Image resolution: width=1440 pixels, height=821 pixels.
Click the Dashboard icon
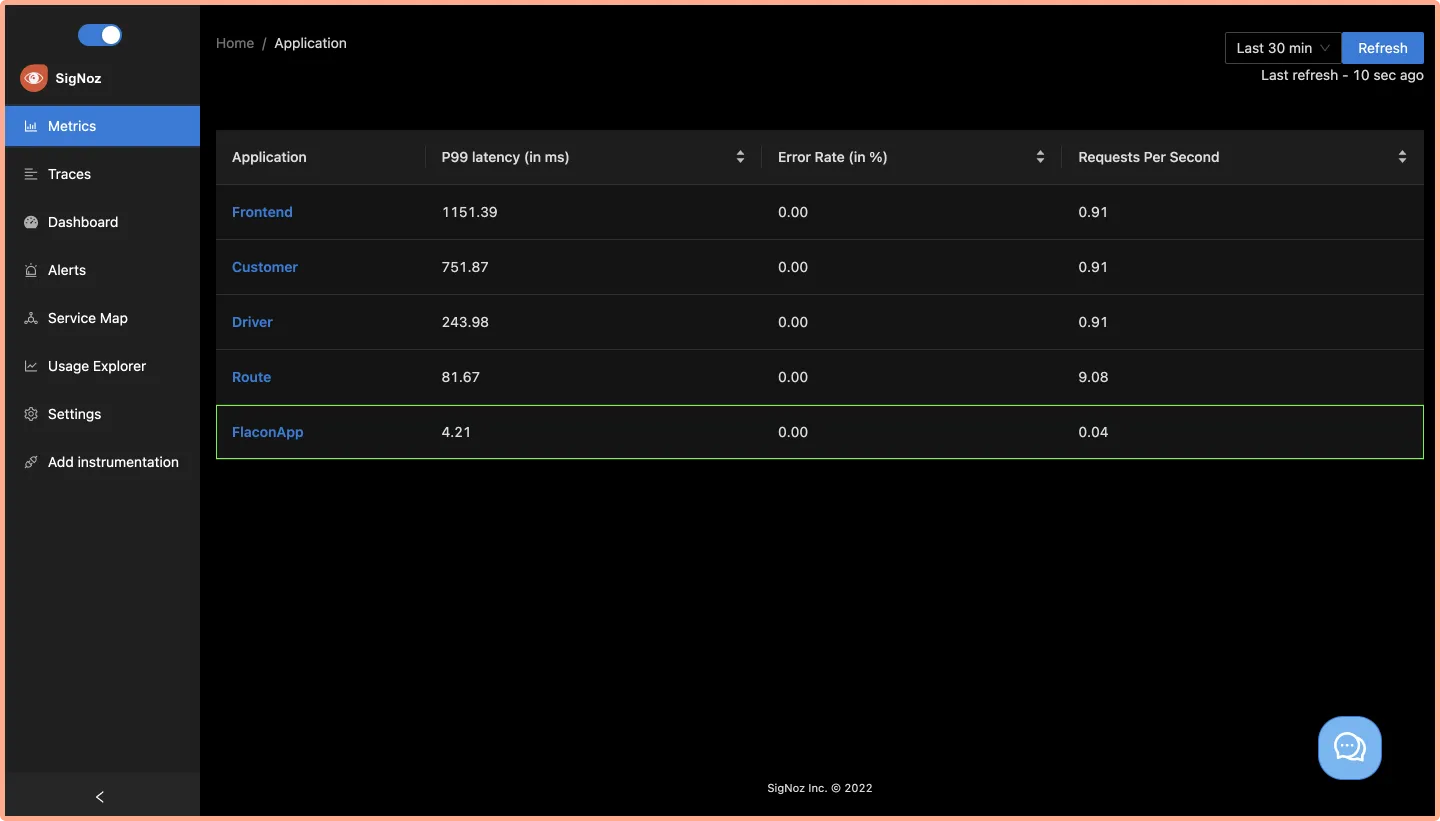(x=31, y=222)
